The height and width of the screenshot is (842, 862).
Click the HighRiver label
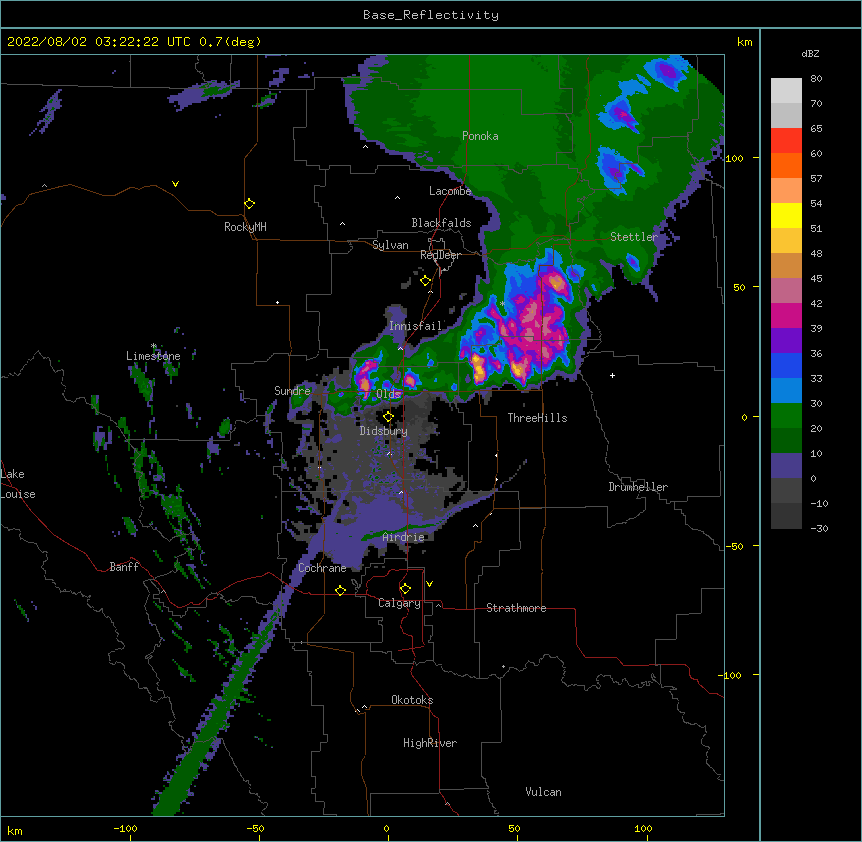[430, 743]
